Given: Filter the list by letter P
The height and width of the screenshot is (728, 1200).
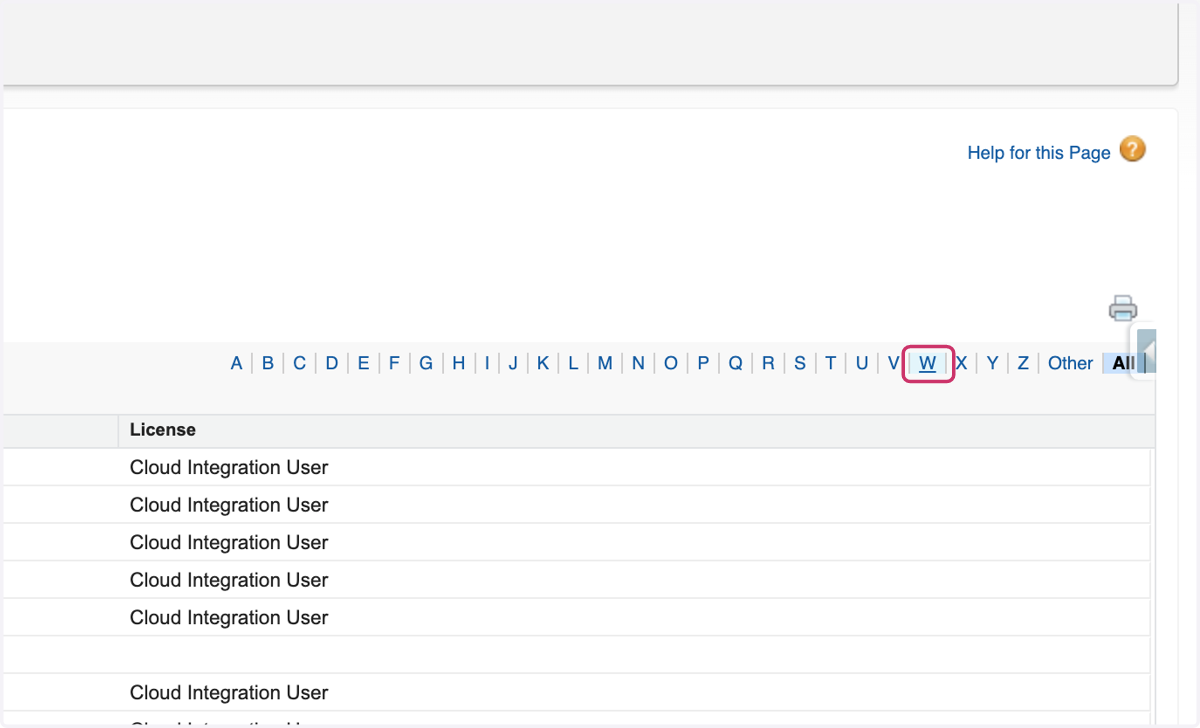Looking at the screenshot, I should point(703,363).
